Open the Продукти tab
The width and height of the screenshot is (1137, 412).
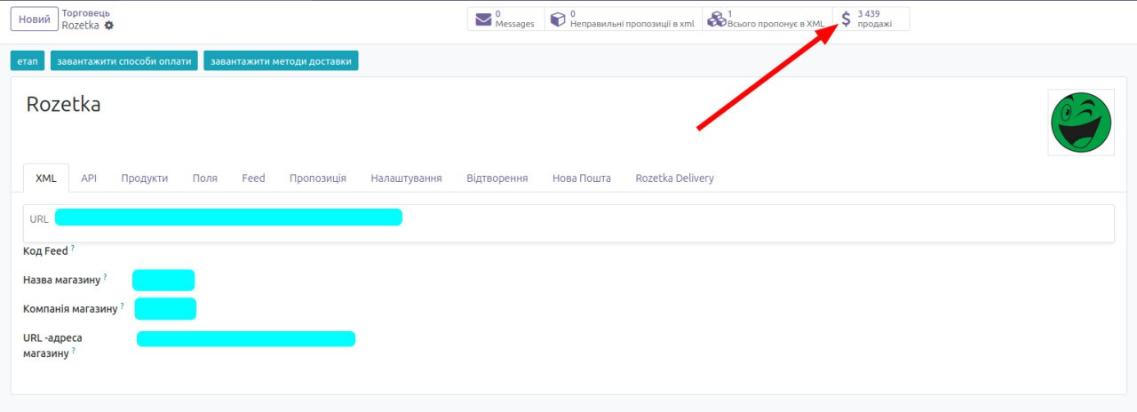click(144, 178)
